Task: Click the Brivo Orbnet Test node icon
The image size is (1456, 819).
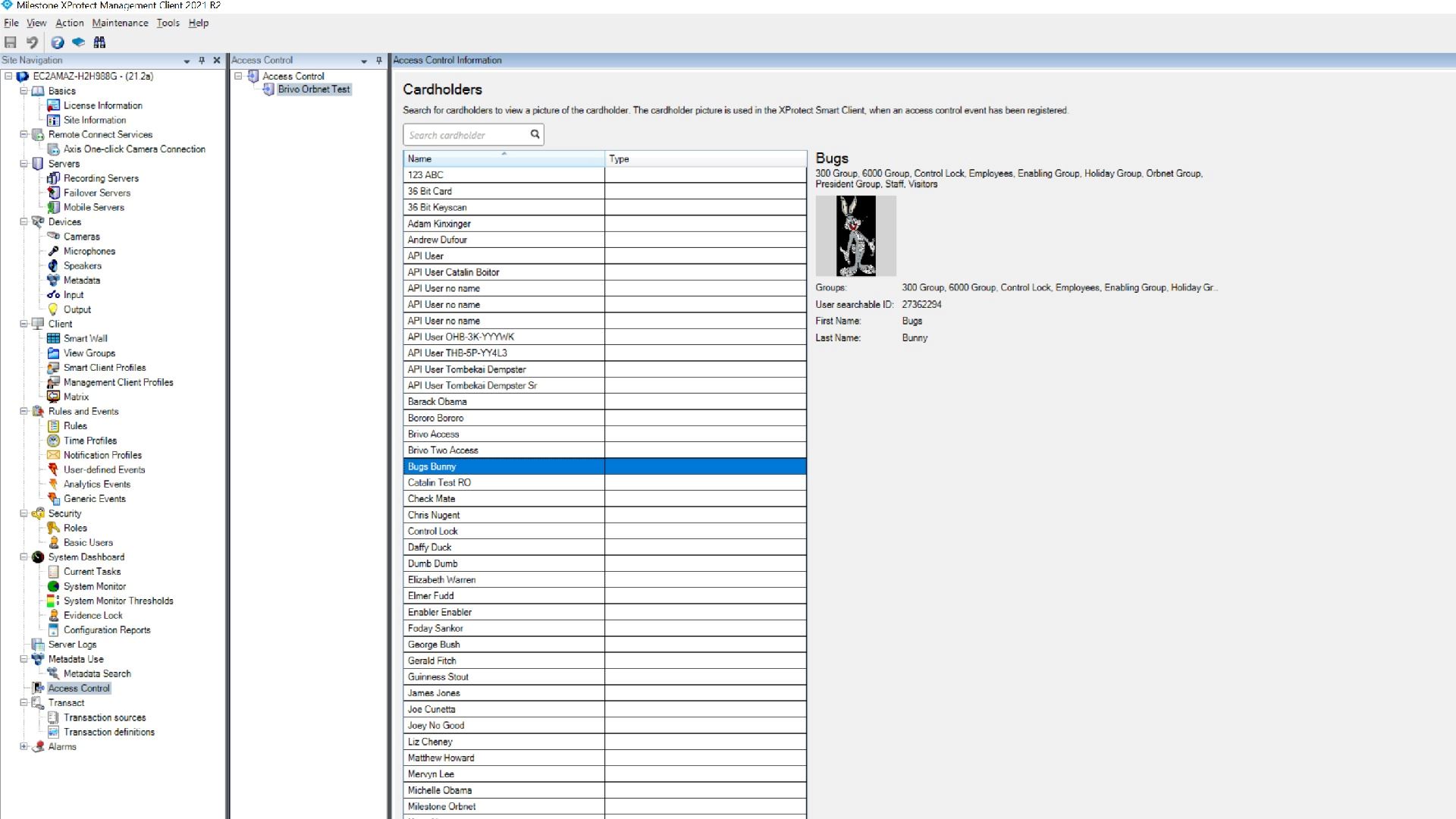Action: [x=268, y=89]
